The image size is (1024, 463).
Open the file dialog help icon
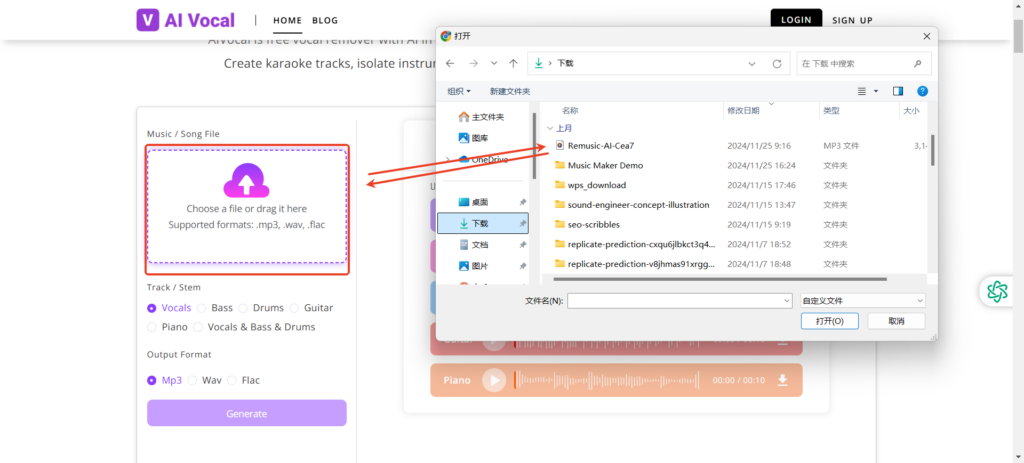[922, 91]
